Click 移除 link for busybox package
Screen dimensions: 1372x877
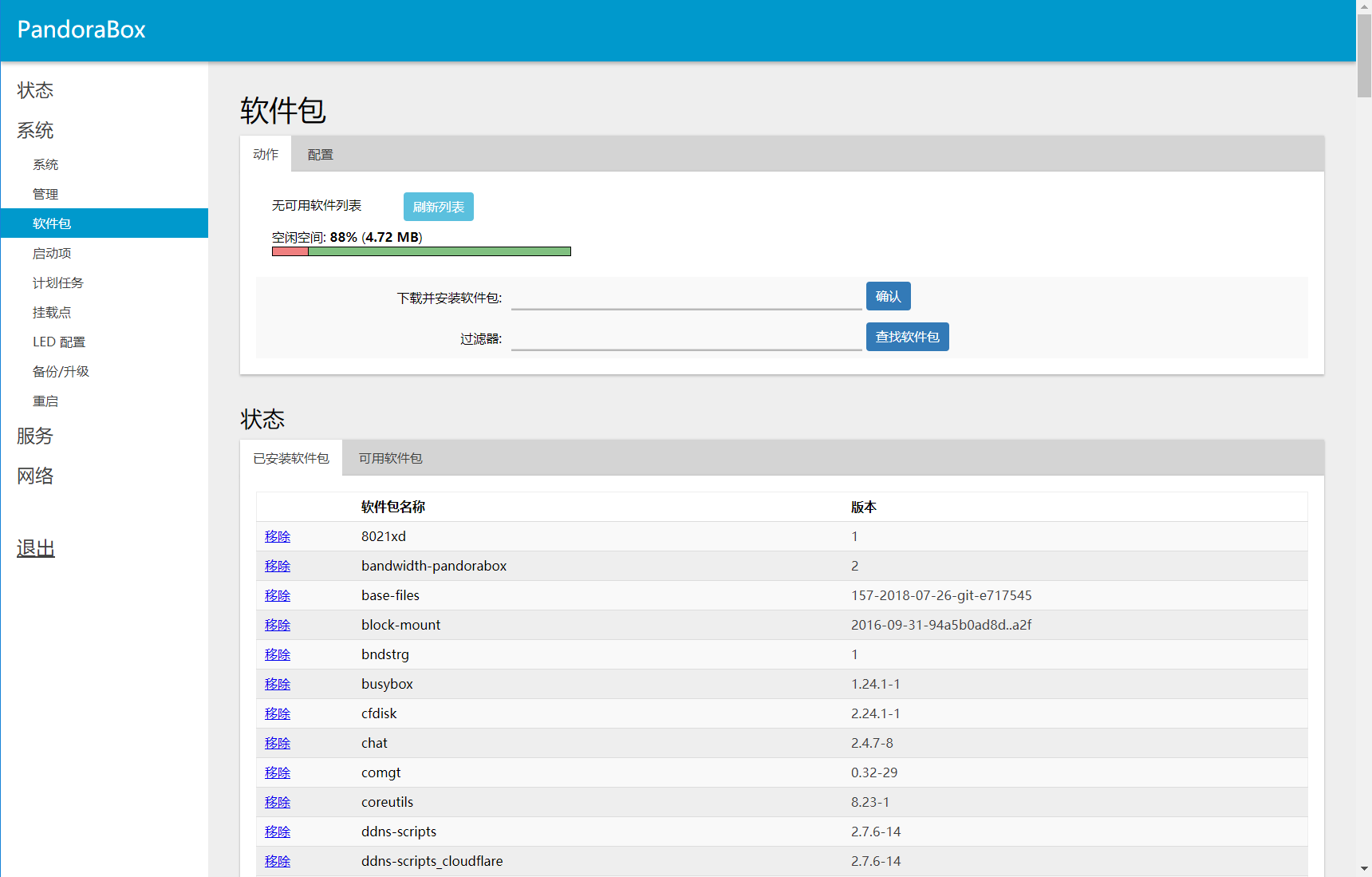click(278, 684)
